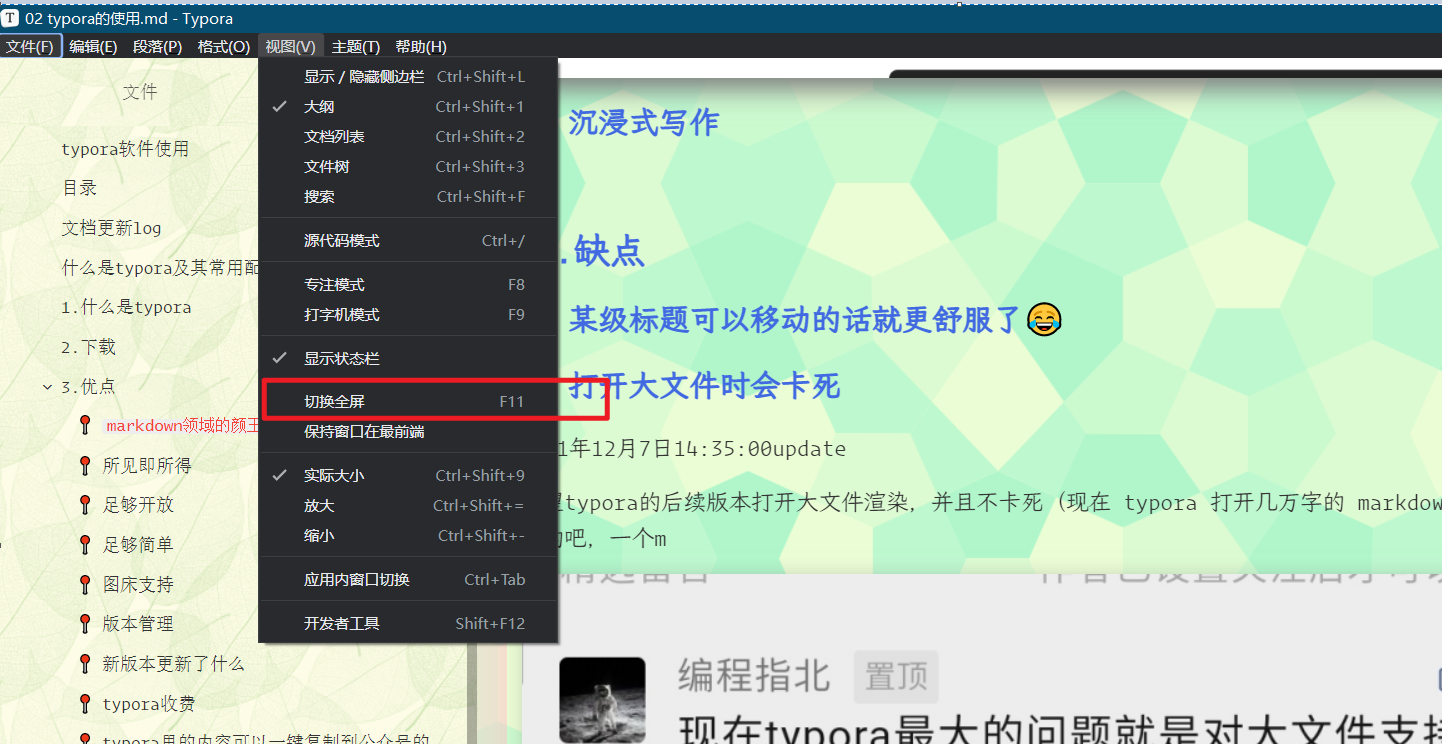Click the laughing emoji in the heading
1442x744 pixels.
pyautogui.click(x=1045, y=320)
